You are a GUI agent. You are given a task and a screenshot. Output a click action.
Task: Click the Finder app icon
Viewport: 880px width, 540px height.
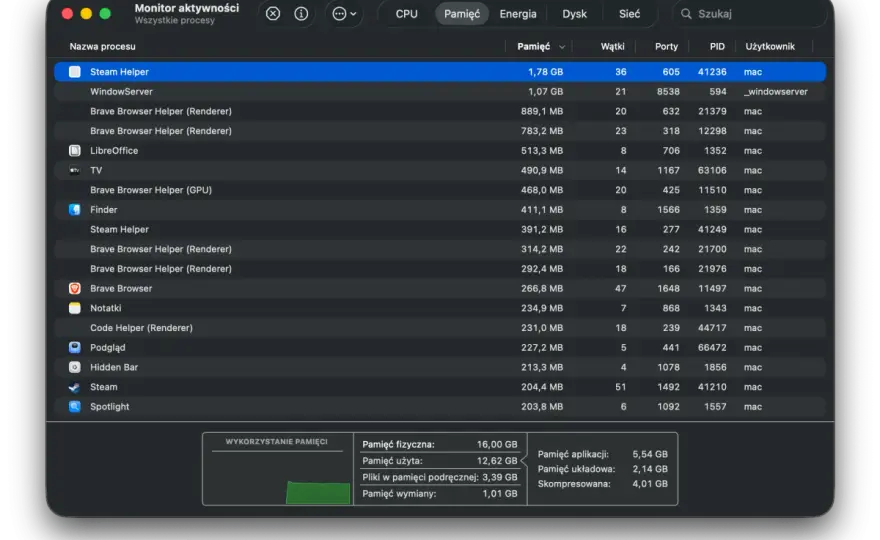point(75,209)
